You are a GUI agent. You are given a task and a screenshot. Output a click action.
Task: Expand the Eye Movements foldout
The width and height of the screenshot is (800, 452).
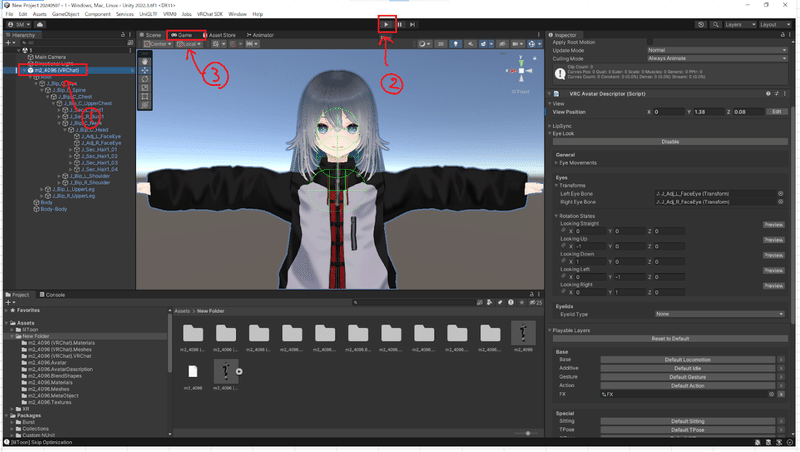click(x=556, y=163)
